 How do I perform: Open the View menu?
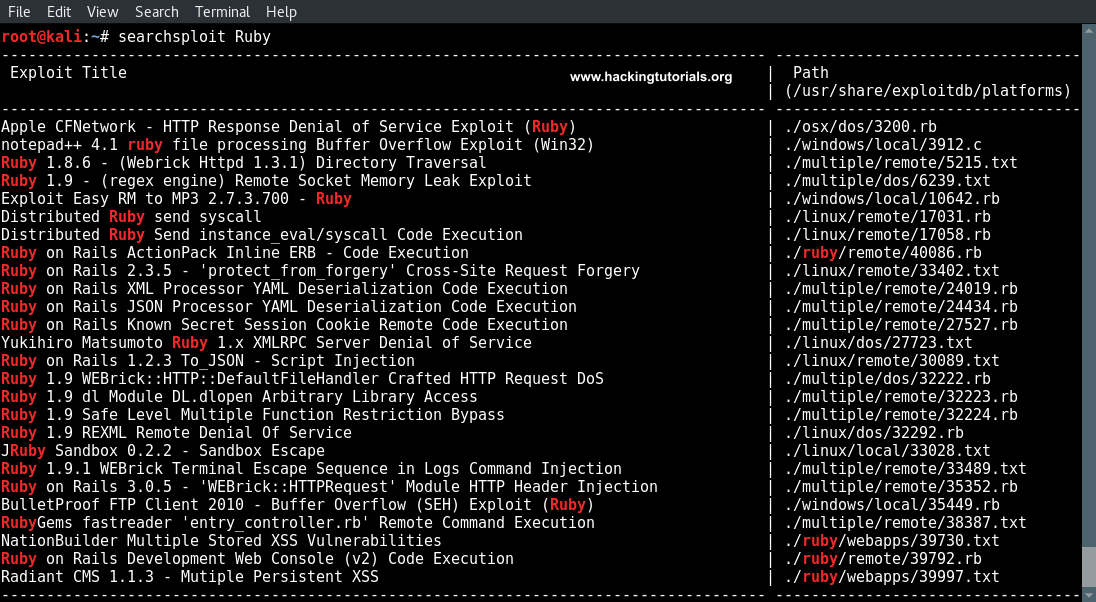pos(103,12)
